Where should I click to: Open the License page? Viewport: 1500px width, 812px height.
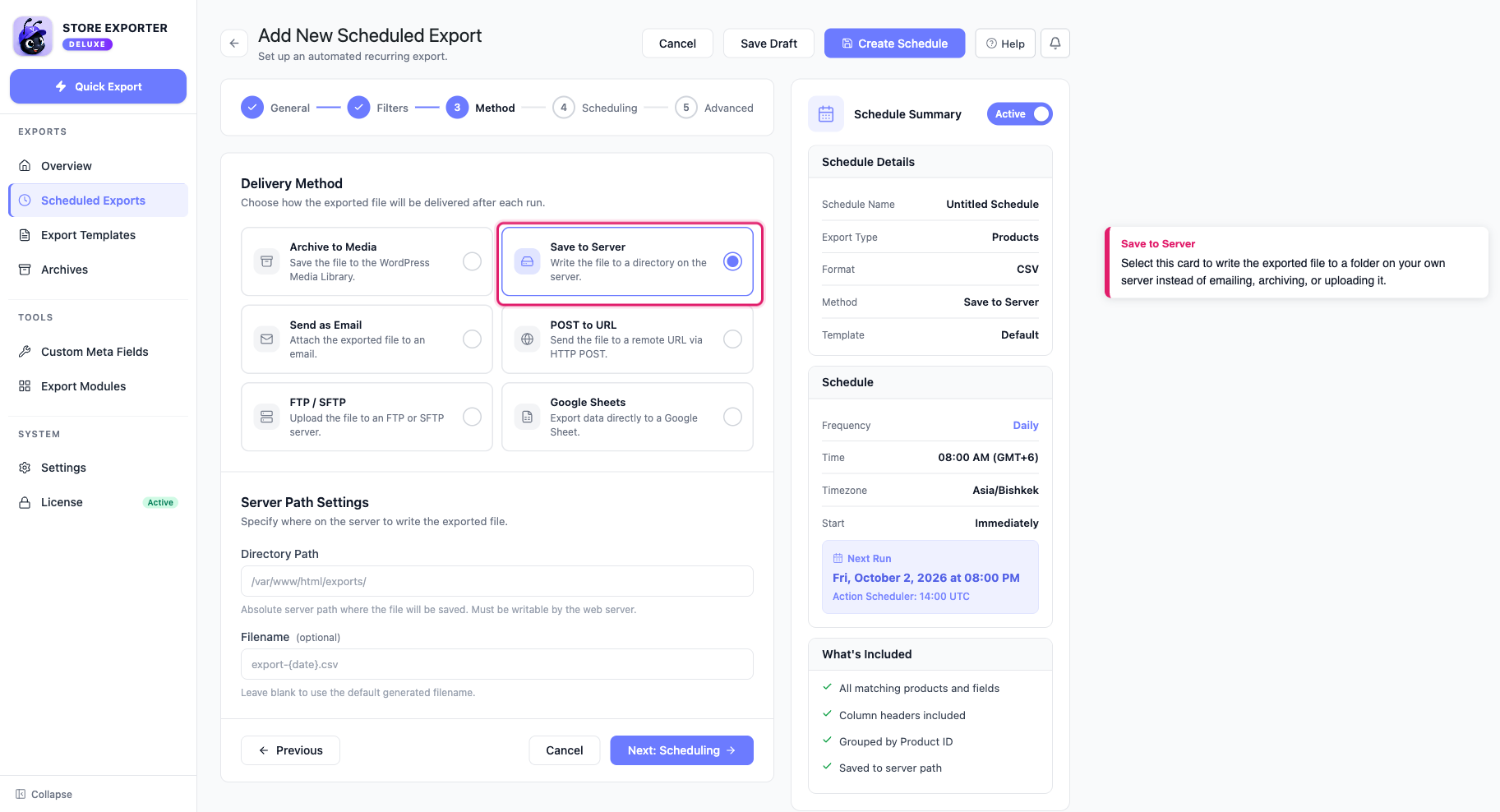coord(98,502)
